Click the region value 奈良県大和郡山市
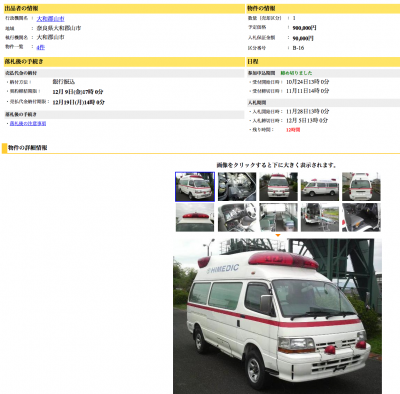 click(59, 28)
